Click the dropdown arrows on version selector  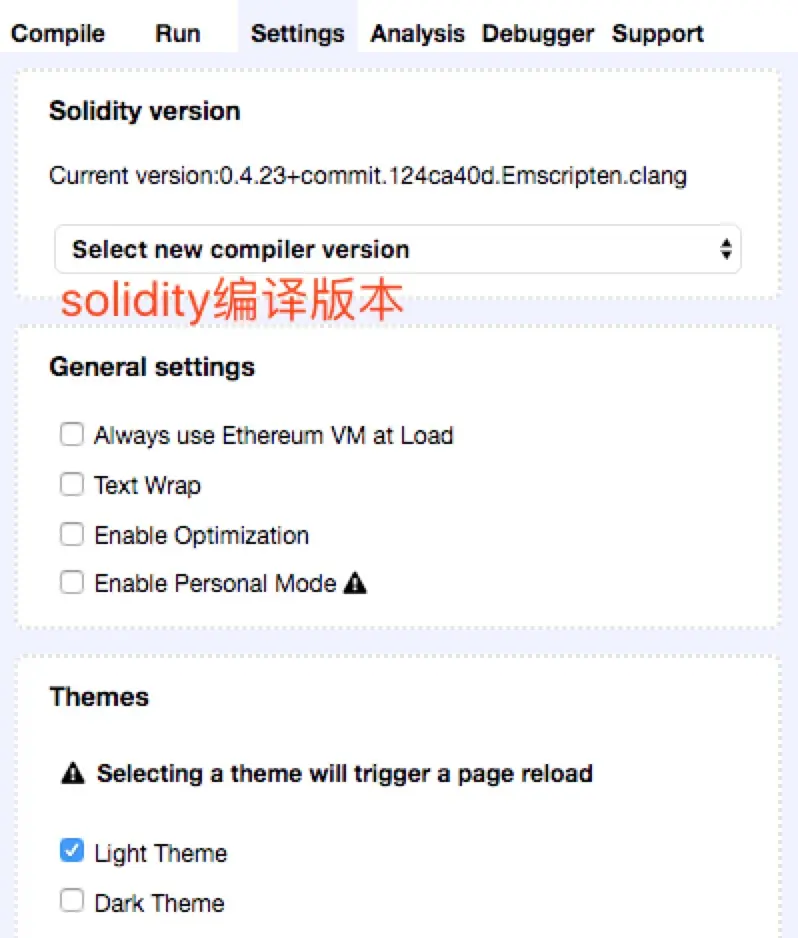[726, 249]
